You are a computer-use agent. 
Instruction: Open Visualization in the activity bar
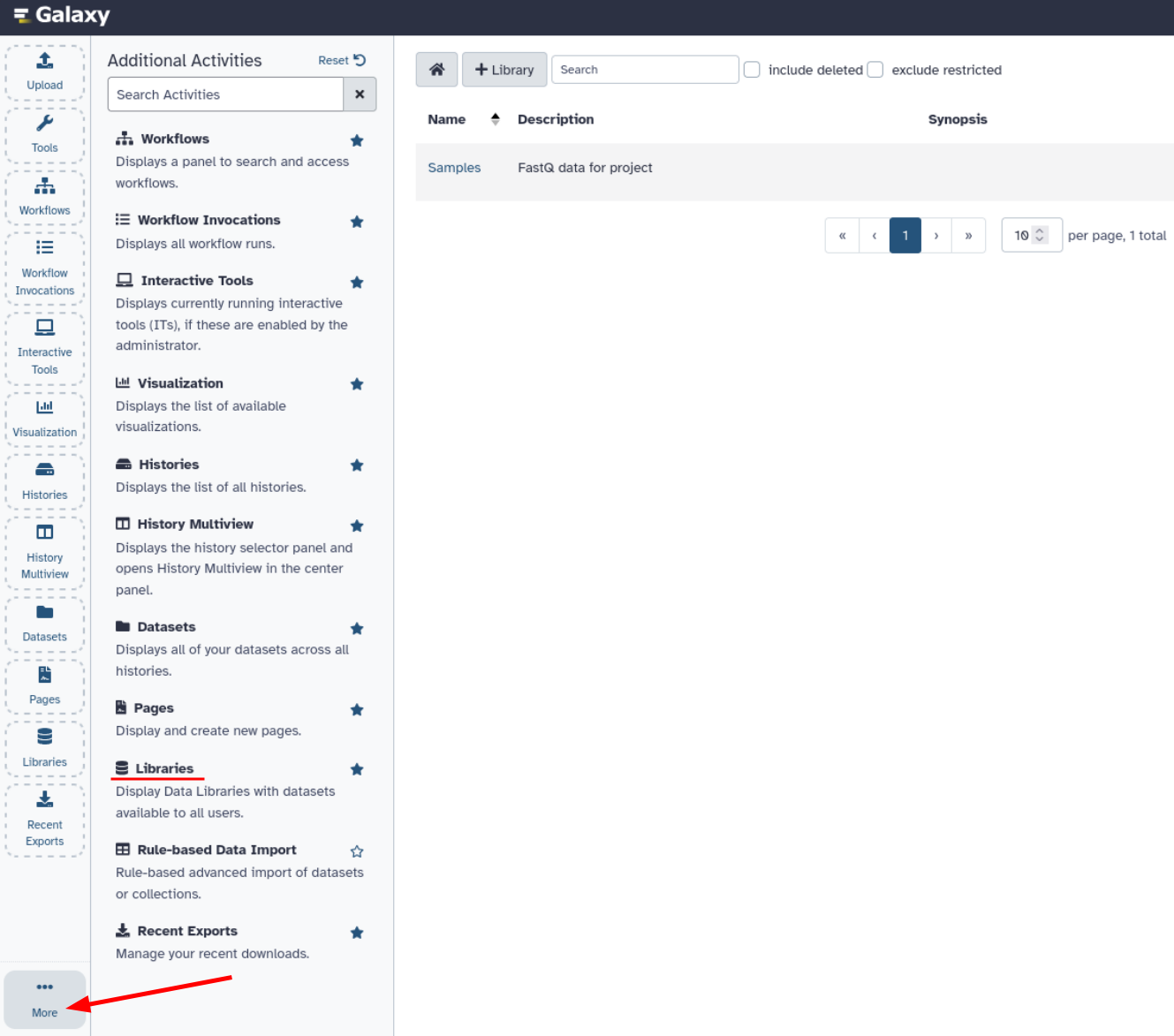point(44,419)
